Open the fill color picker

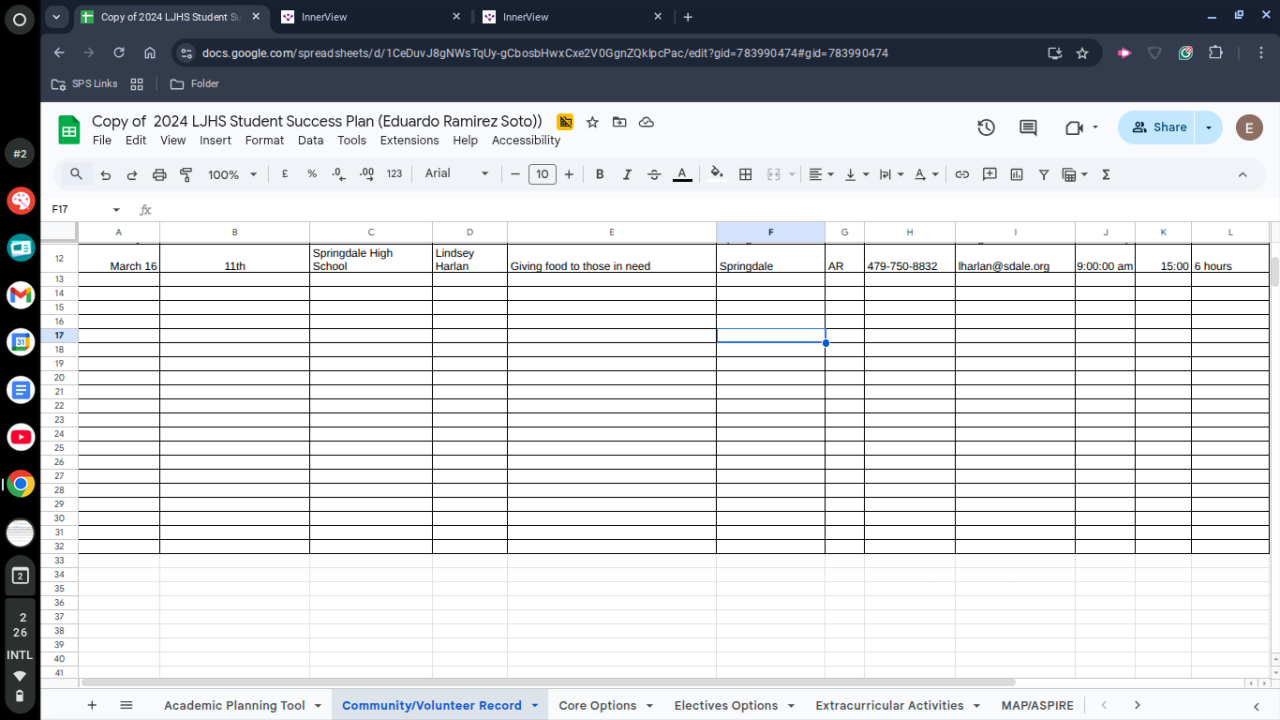[x=716, y=174]
